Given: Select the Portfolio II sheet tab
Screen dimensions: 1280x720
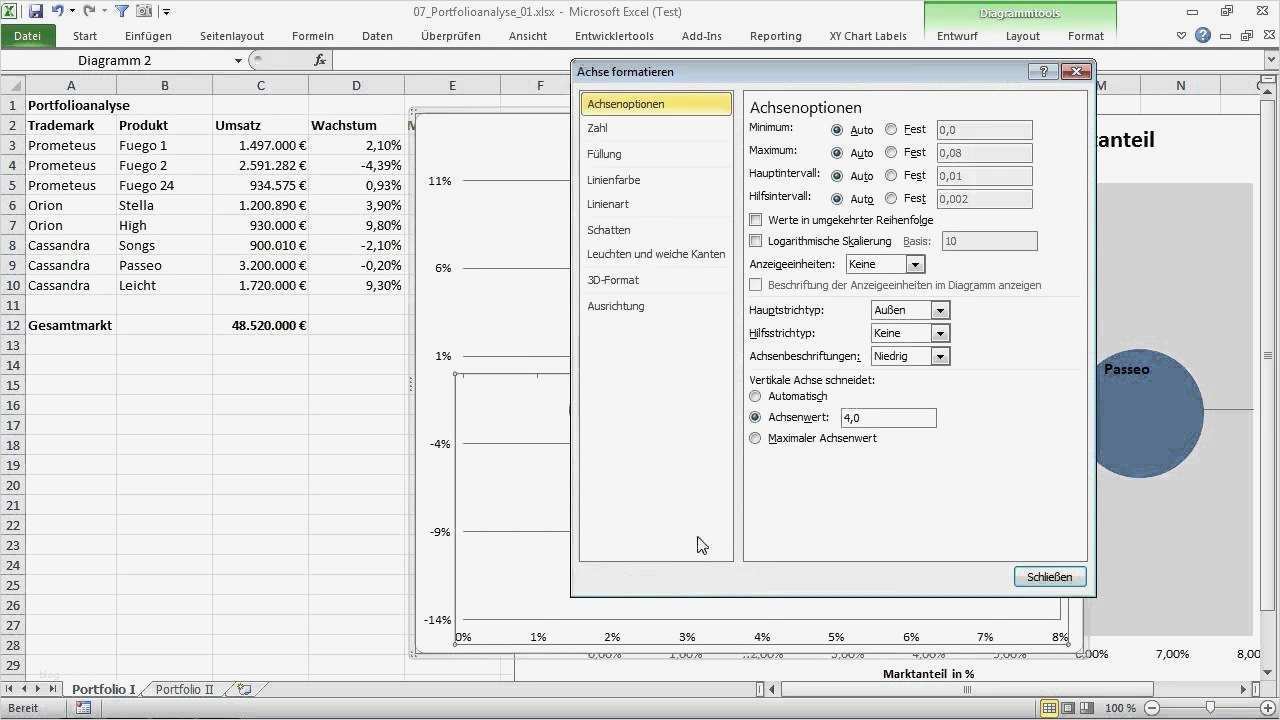Looking at the screenshot, I should 185,689.
